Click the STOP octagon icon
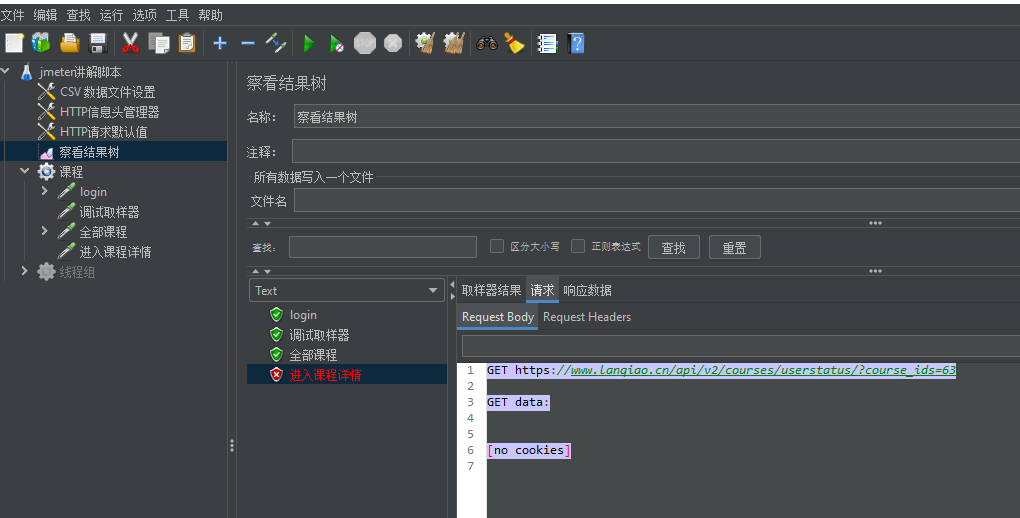The width and height of the screenshot is (1020, 518). [365, 44]
